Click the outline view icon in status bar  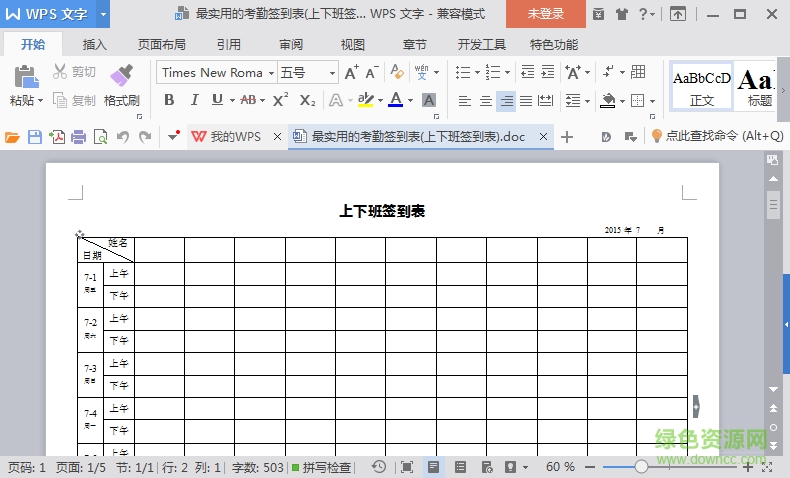click(460, 467)
